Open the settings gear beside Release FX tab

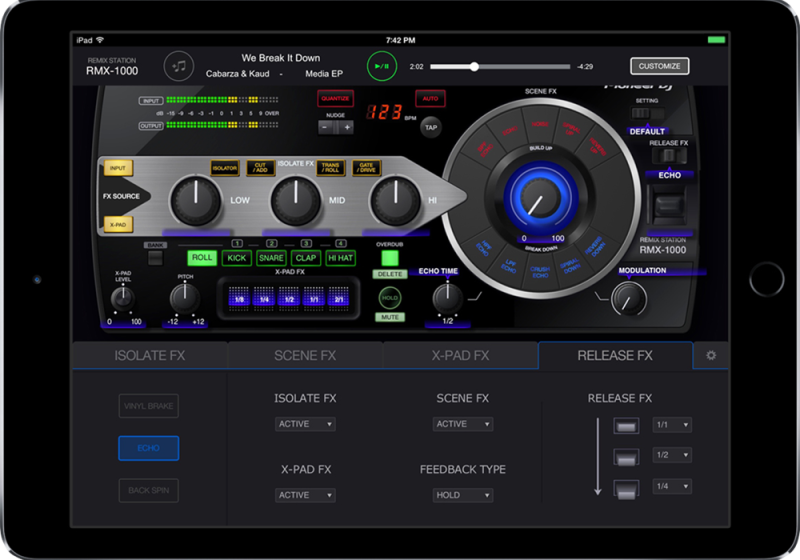pyautogui.click(x=711, y=355)
